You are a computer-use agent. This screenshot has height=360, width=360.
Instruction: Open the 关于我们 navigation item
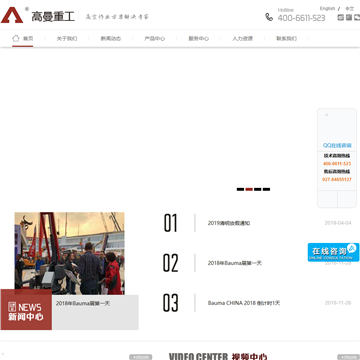[67, 38]
